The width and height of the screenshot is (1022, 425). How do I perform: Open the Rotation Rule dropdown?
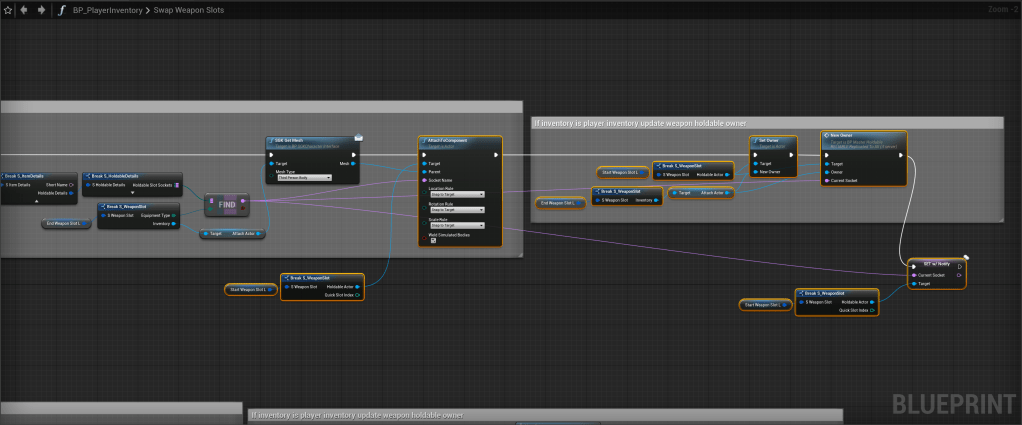[456, 210]
